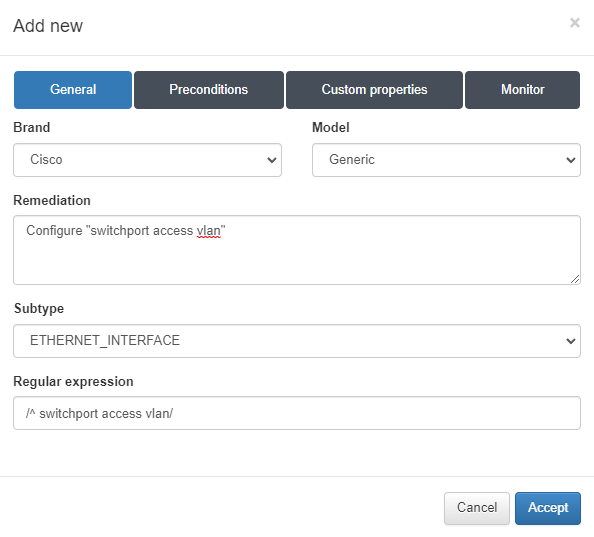Click the Model field label

331,127
